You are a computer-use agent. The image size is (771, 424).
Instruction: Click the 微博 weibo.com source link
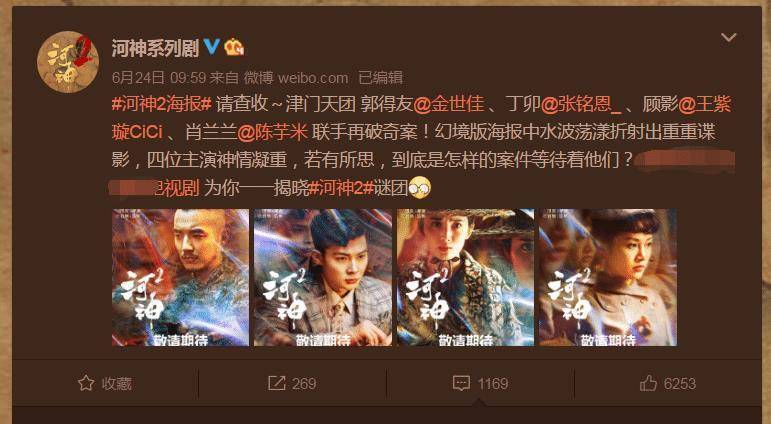[x=296, y=78]
